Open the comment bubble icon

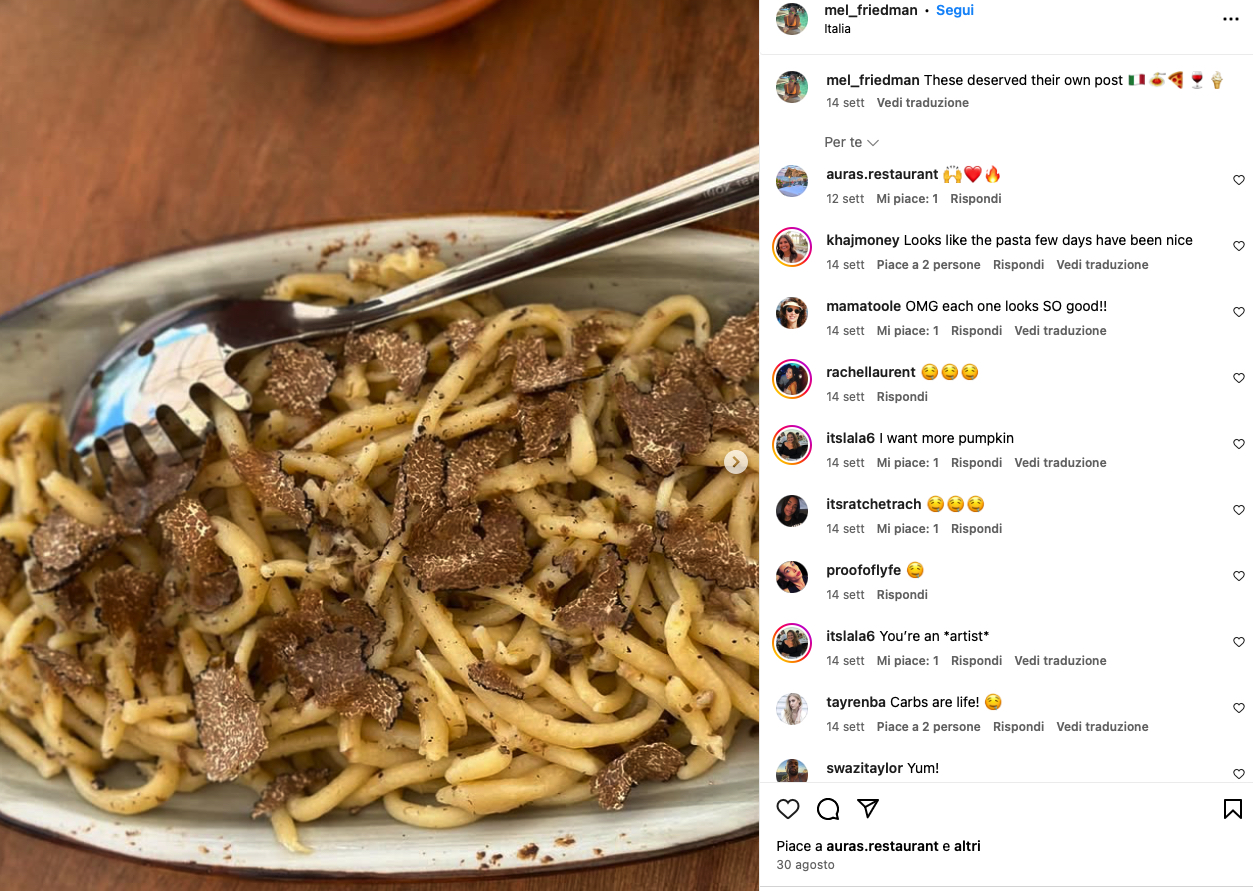(x=828, y=809)
